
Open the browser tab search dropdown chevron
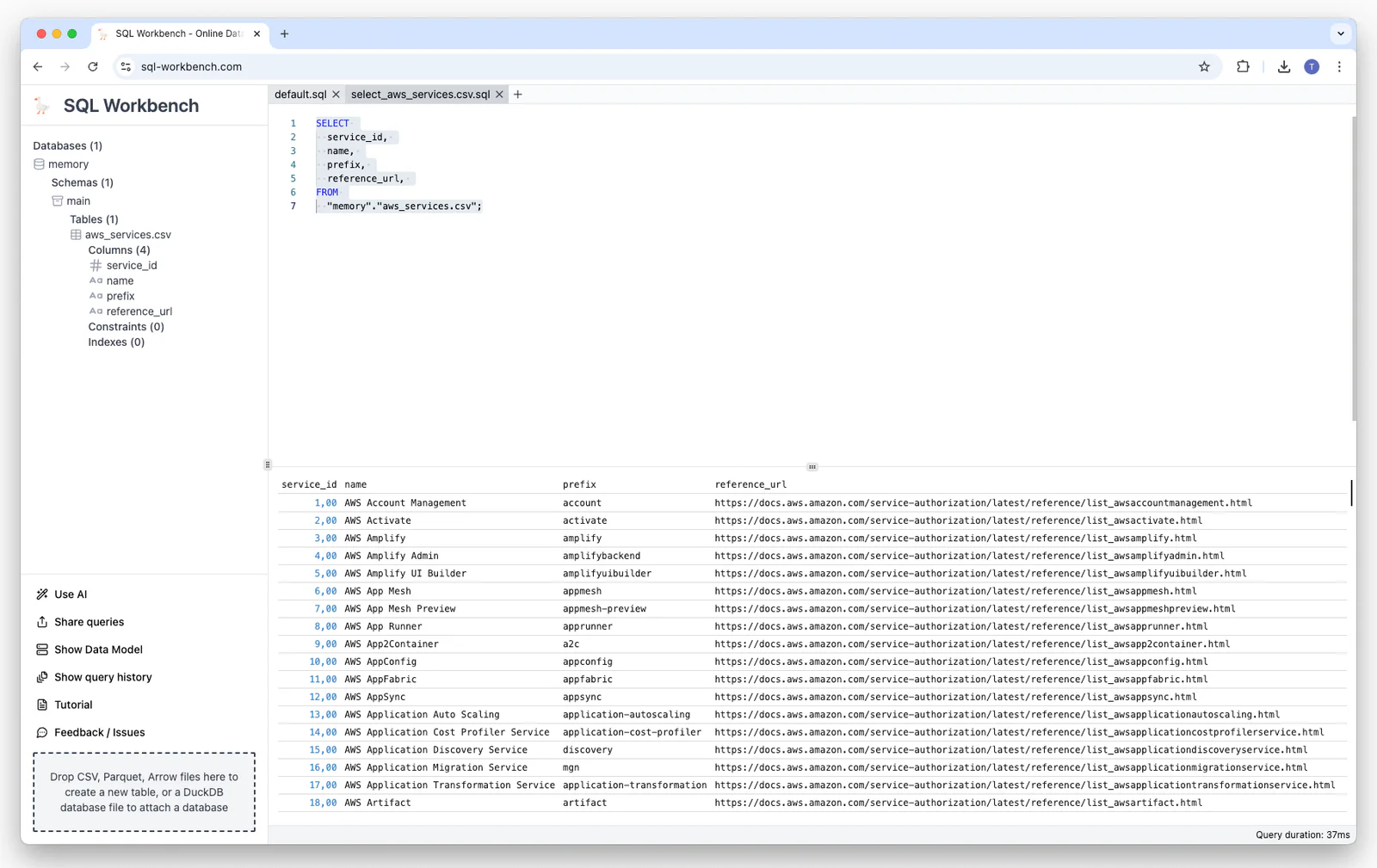pos(1341,34)
